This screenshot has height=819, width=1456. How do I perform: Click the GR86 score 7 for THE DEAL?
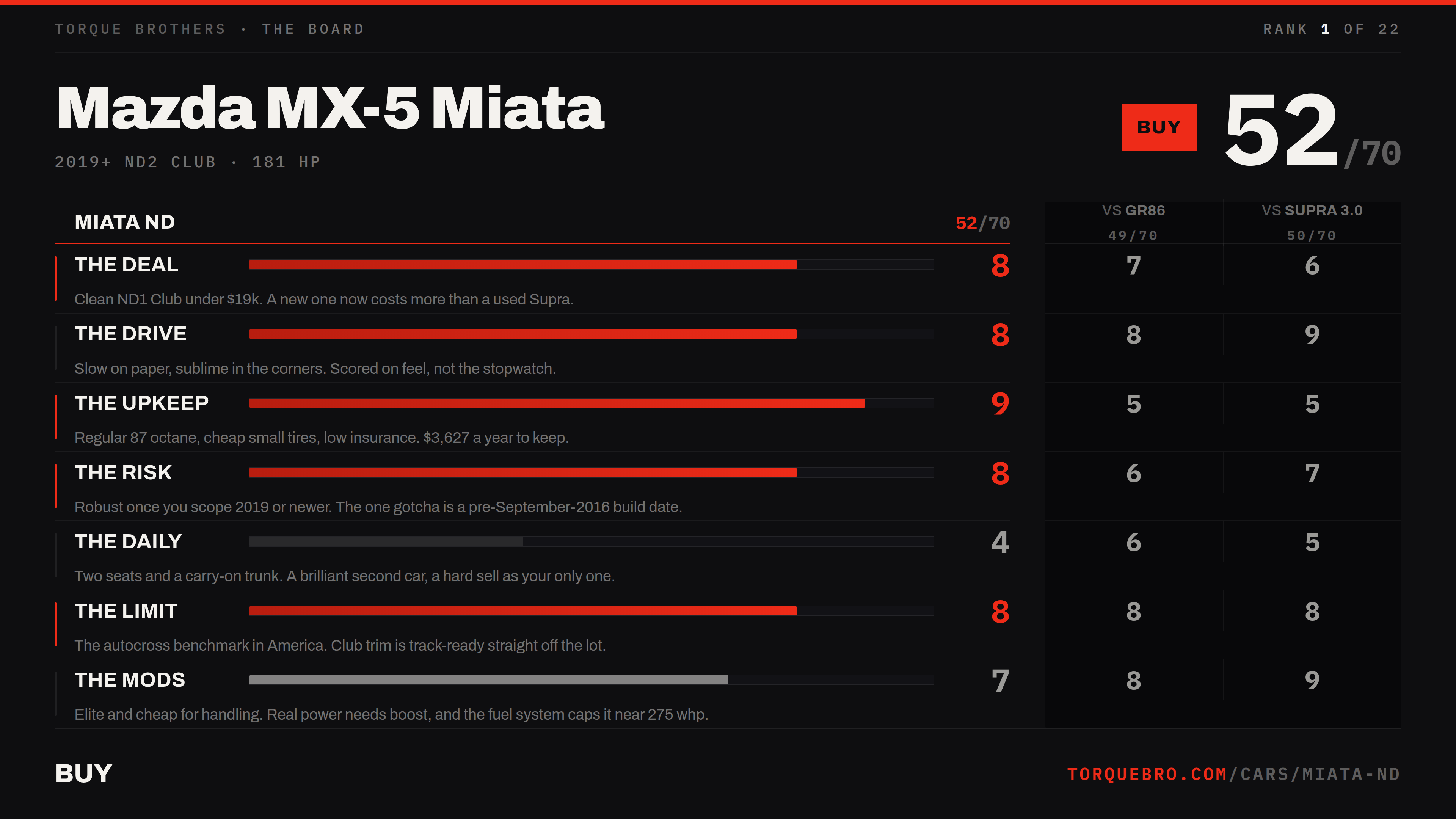(1133, 266)
